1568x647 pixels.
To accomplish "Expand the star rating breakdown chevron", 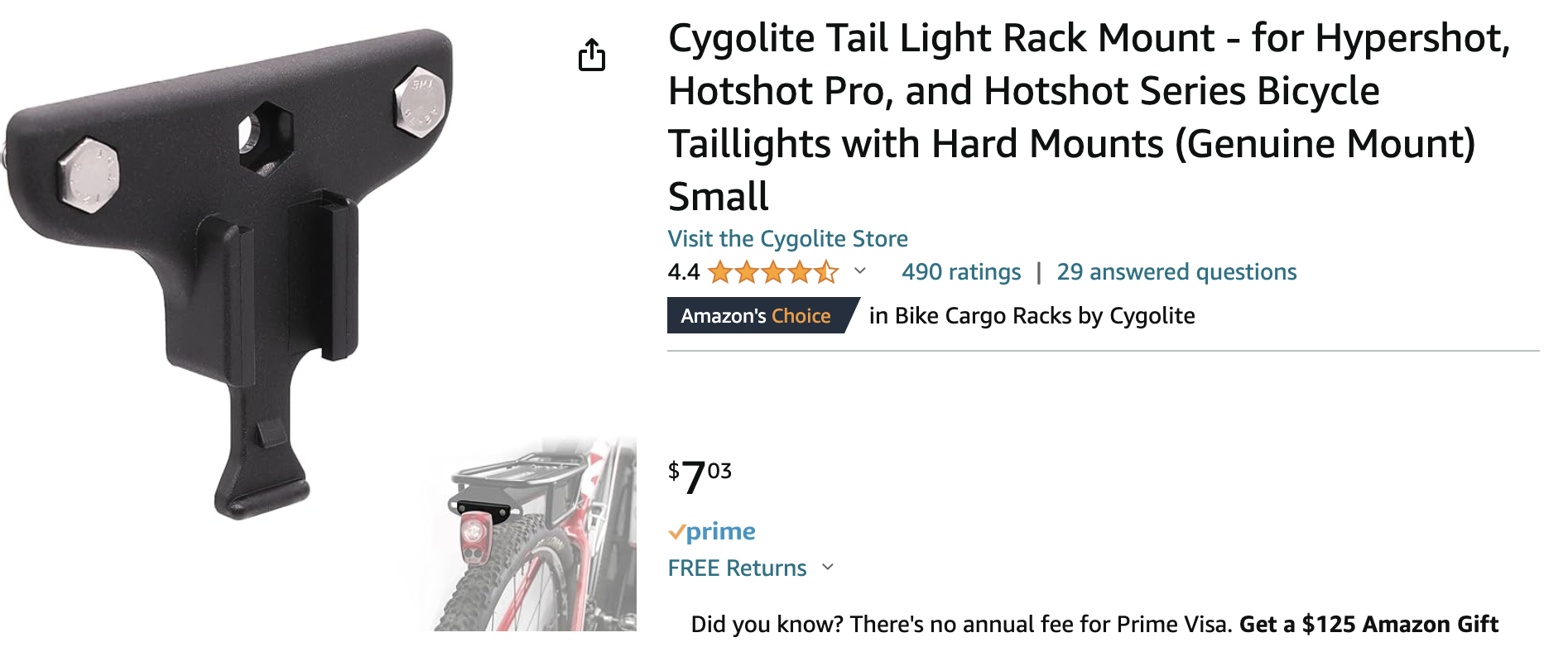I will (860, 271).
